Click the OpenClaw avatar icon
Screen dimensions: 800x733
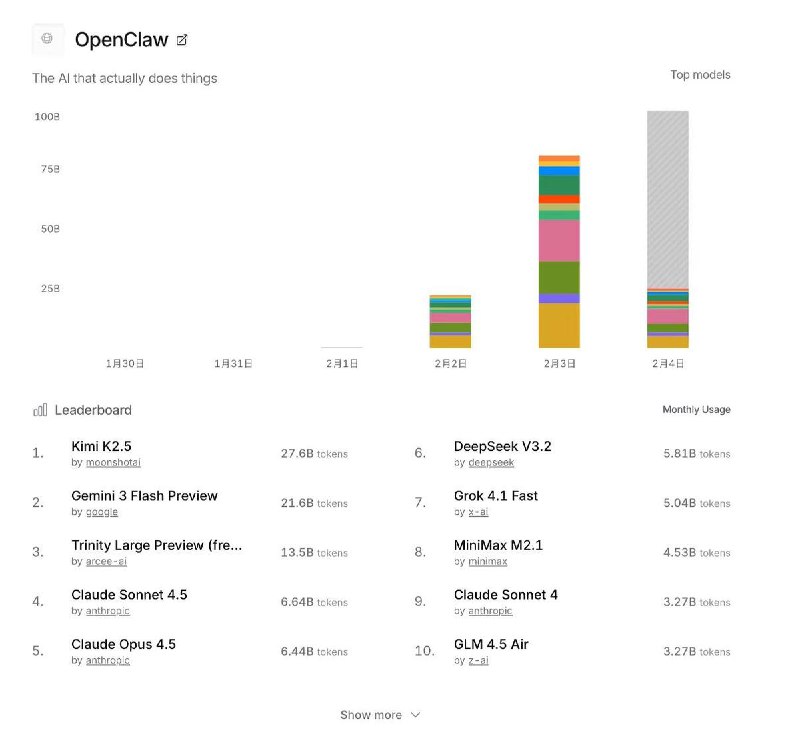click(47, 38)
